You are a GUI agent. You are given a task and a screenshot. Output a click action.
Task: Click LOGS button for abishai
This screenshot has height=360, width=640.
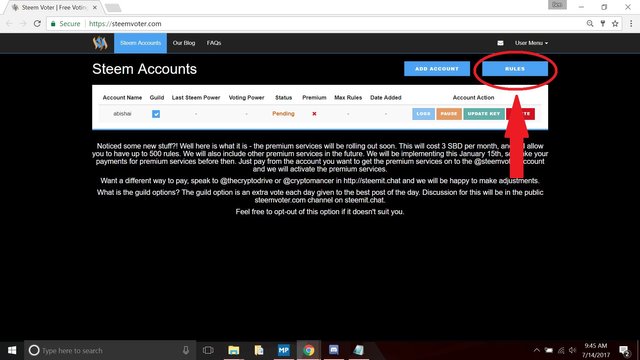(423, 114)
